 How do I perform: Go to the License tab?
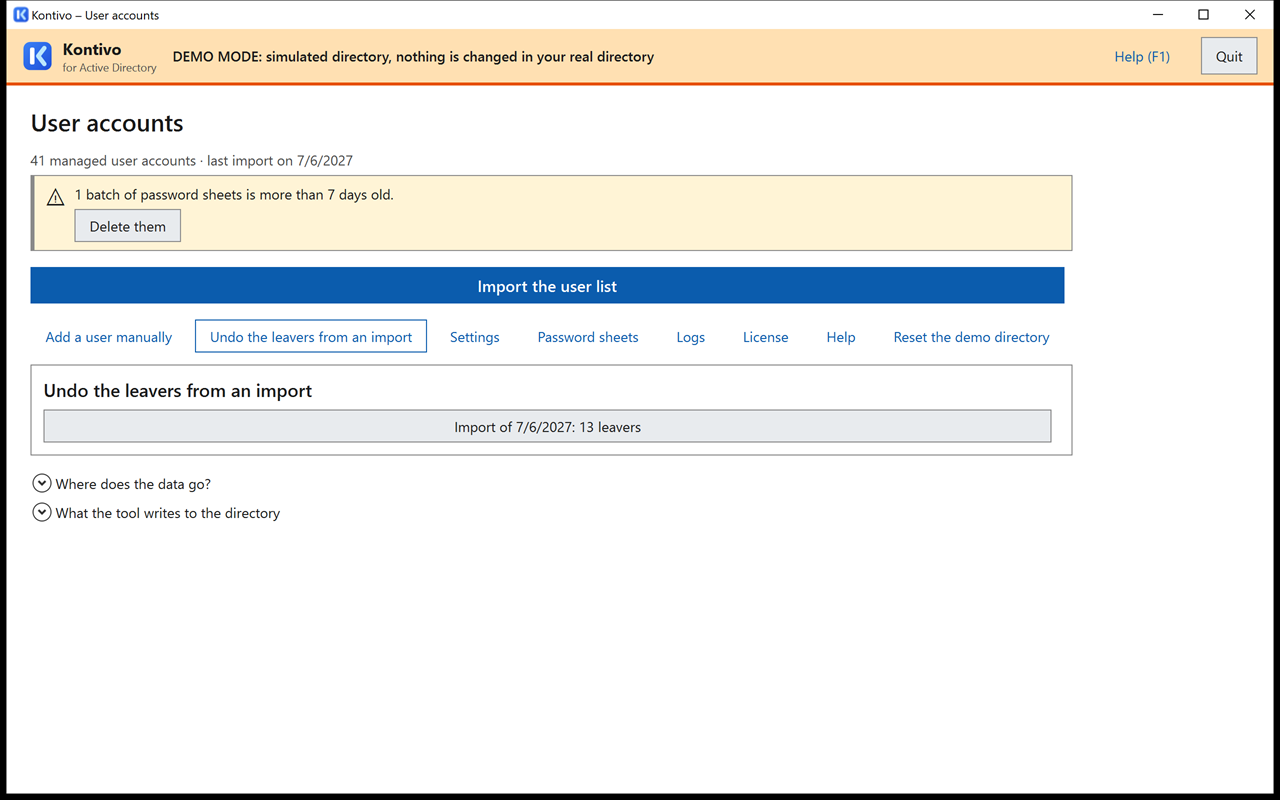(765, 337)
